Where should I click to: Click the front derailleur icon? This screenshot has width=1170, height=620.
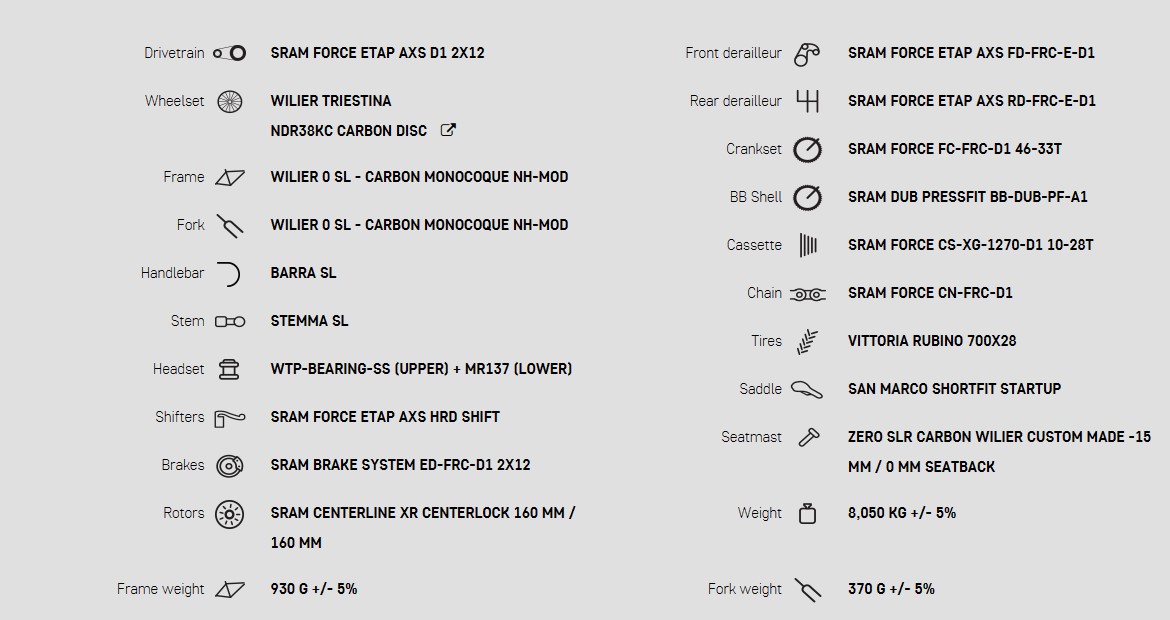(x=807, y=54)
